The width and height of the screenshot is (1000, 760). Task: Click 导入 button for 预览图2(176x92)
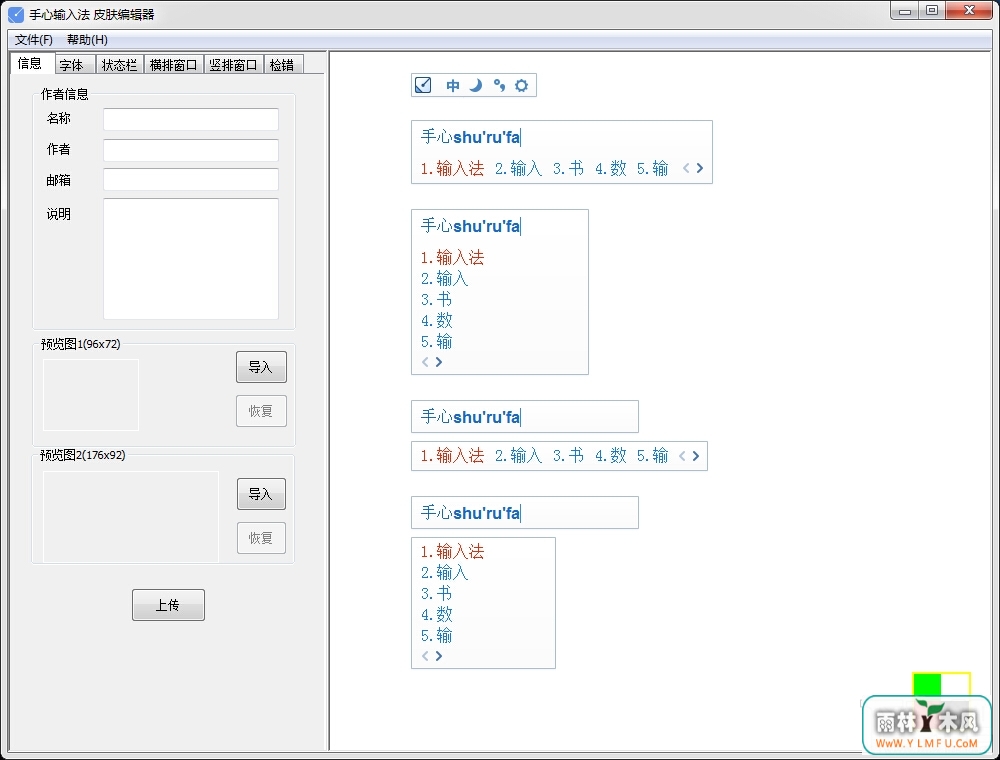[x=261, y=493]
